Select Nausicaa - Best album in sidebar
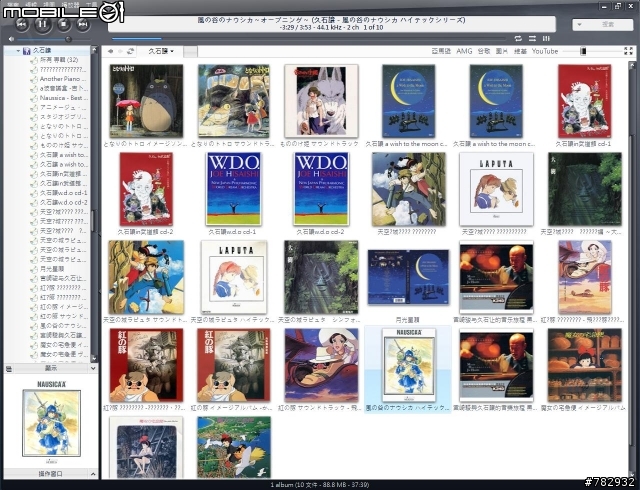Screen dimensions: 640x490 [x=63, y=98]
